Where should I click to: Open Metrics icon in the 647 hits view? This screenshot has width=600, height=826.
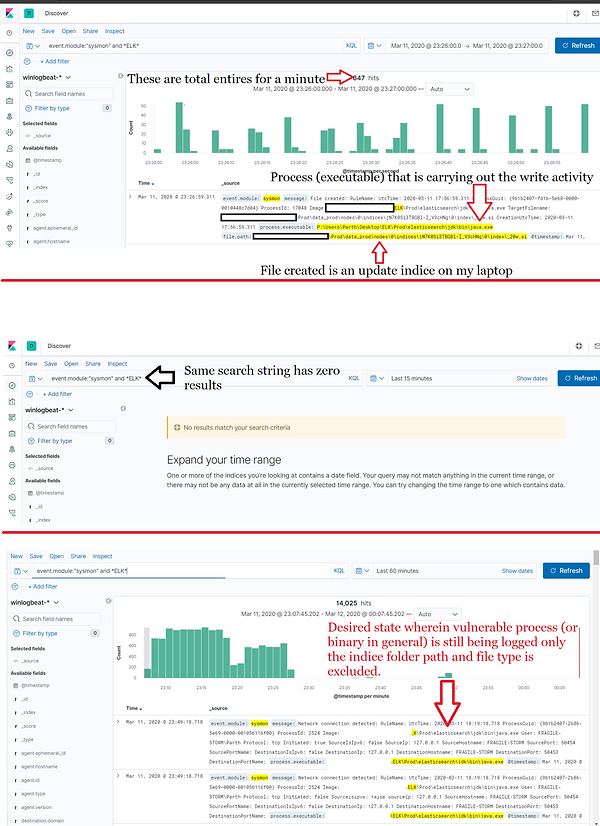[9, 149]
